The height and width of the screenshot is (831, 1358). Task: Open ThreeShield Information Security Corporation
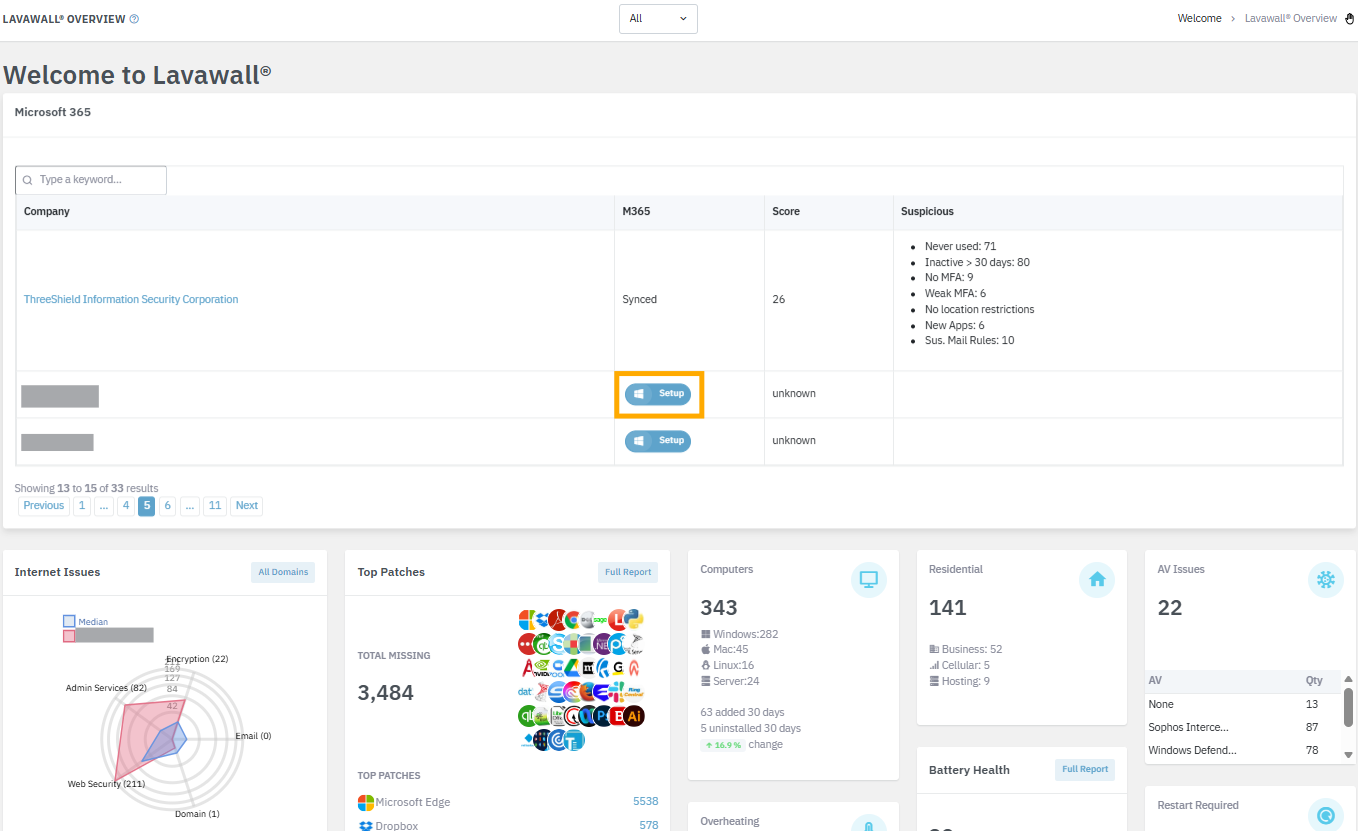[130, 299]
